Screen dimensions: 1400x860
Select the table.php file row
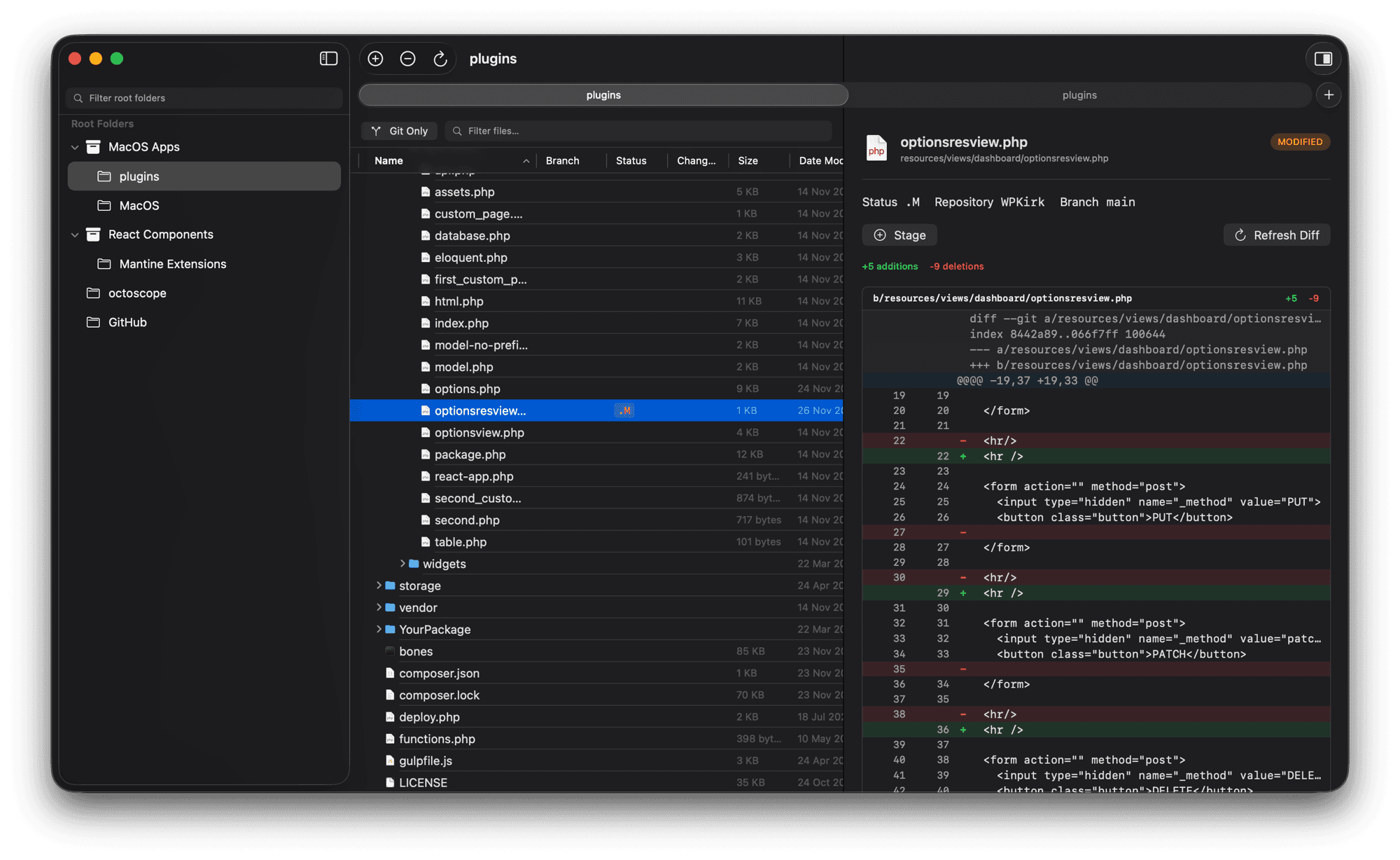[x=596, y=541]
